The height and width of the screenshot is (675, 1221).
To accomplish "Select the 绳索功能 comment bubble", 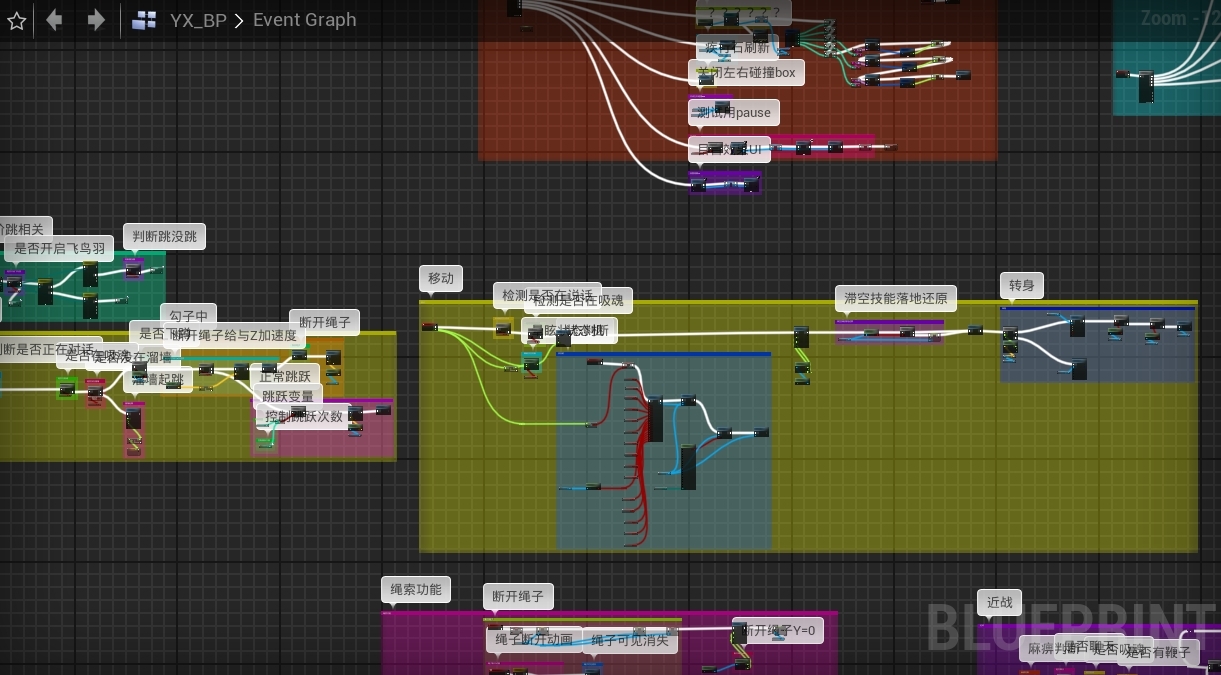I will [x=415, y=589].
